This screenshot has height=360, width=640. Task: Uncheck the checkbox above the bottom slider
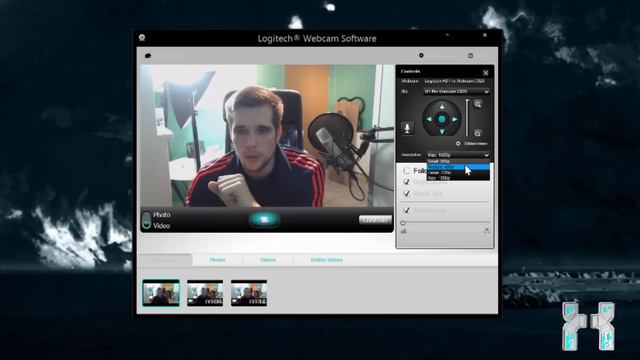coord(407,210)
